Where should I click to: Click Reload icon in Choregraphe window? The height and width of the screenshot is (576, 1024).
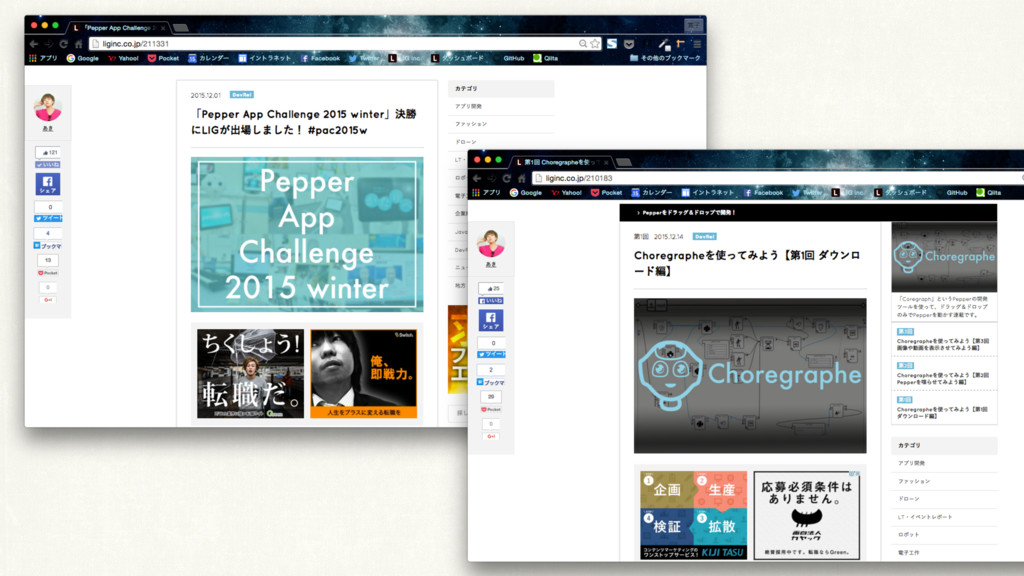click(507, 178)
